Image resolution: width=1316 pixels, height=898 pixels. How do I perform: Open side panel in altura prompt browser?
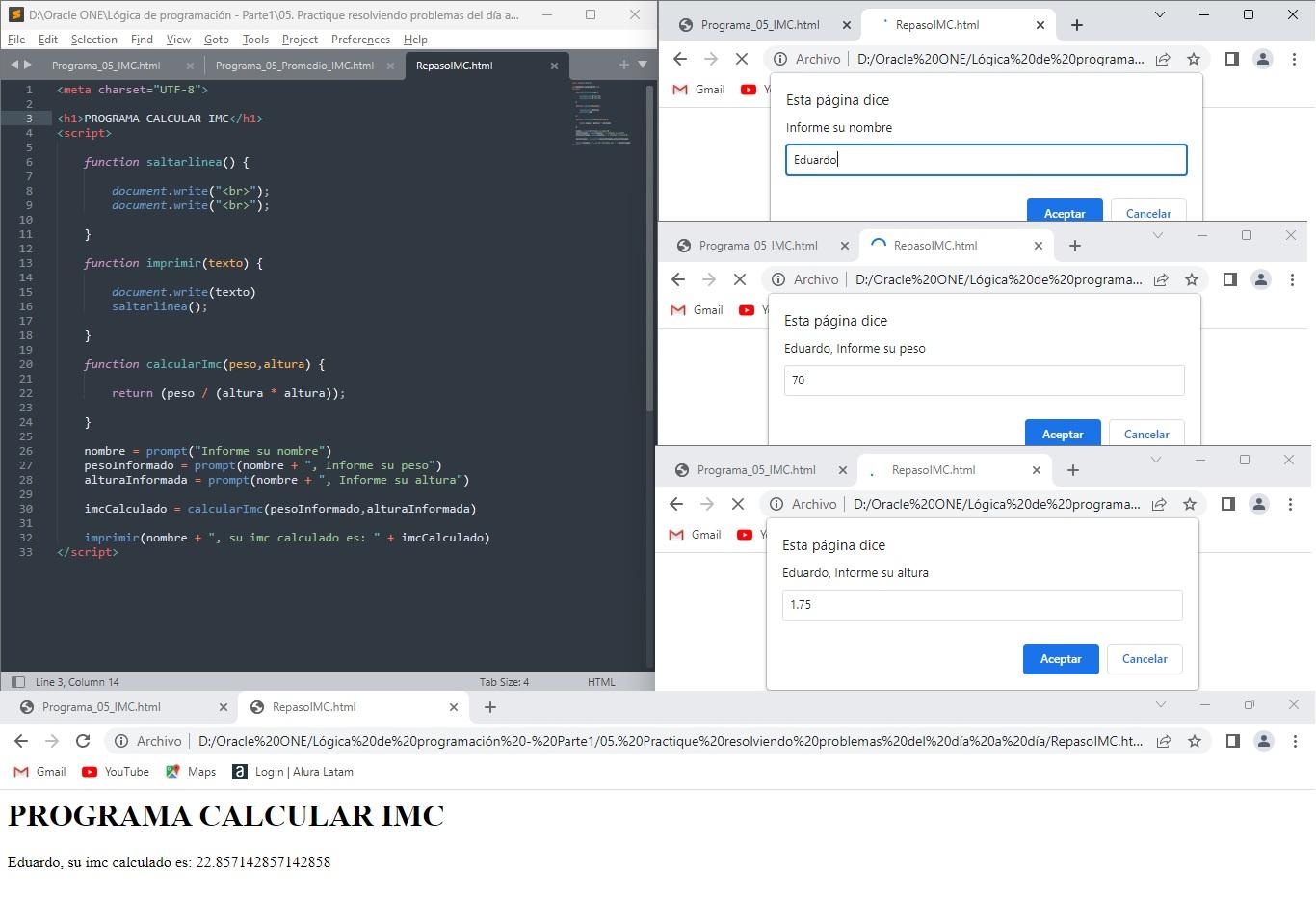coord(1227,504)
